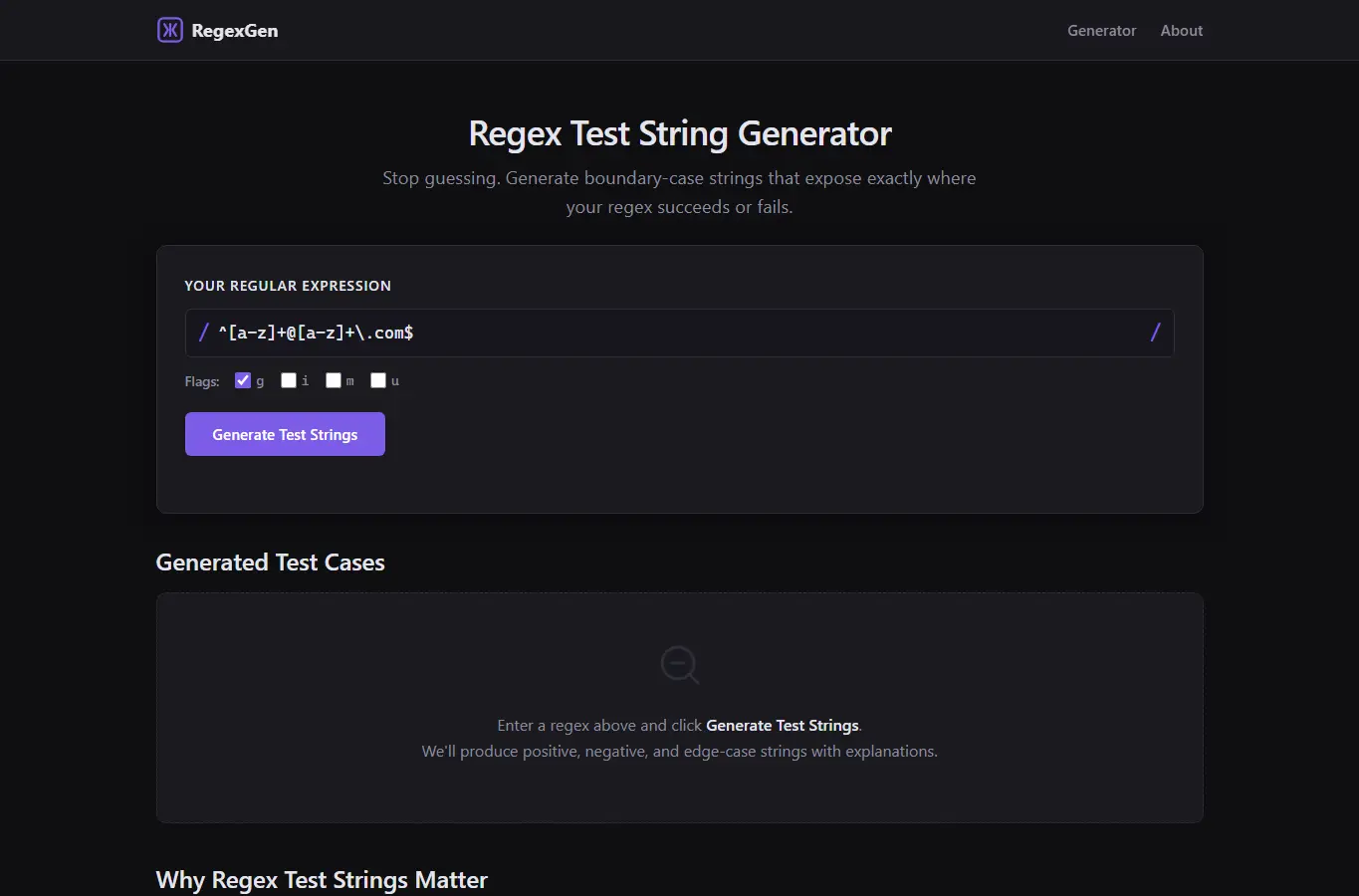Image resolution: width=1359 pixels, height=896 pixels.
Task: Focus the regular expression input field
Action: coord(679,333)
